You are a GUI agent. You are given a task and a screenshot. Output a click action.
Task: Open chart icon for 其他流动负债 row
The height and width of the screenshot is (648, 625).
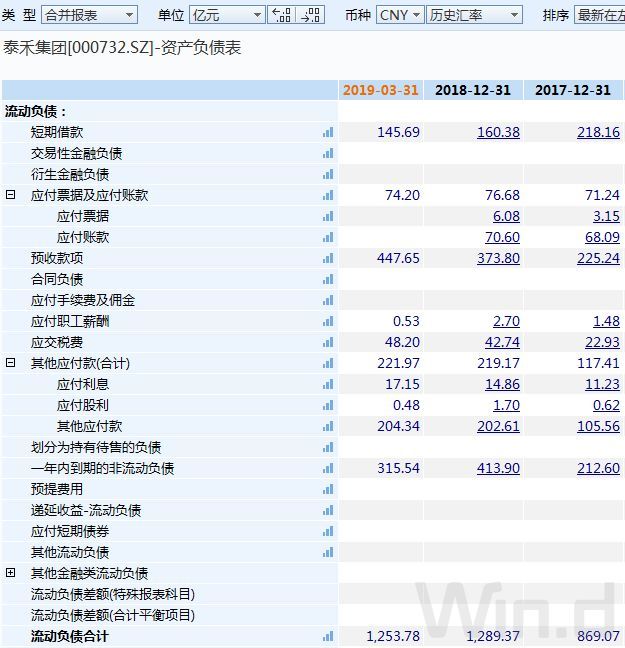(x=328, y=553)
